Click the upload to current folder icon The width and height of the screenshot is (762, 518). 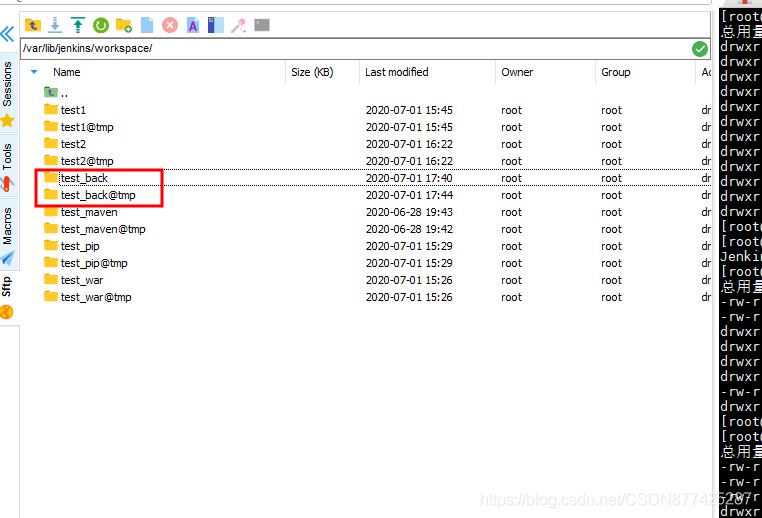(78, 25)
